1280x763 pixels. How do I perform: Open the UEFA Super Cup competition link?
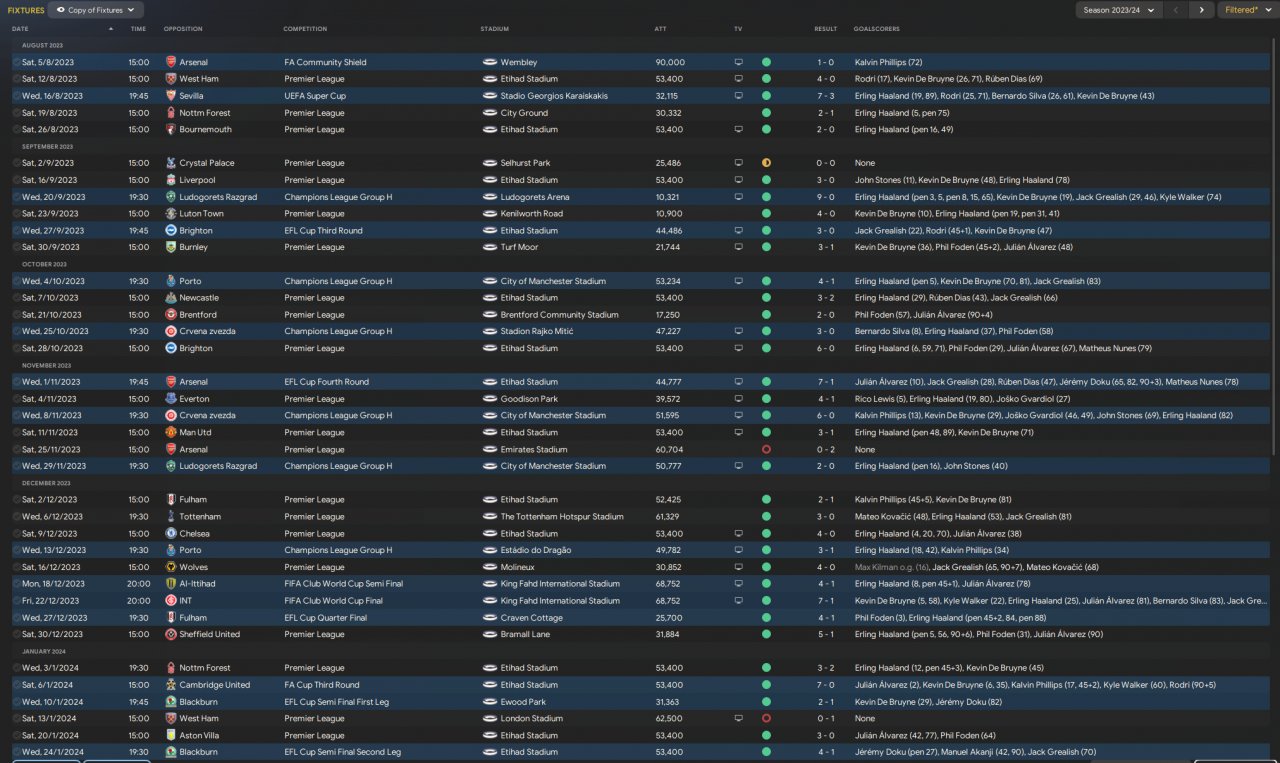pyautogui.click(x=314, y=96)
